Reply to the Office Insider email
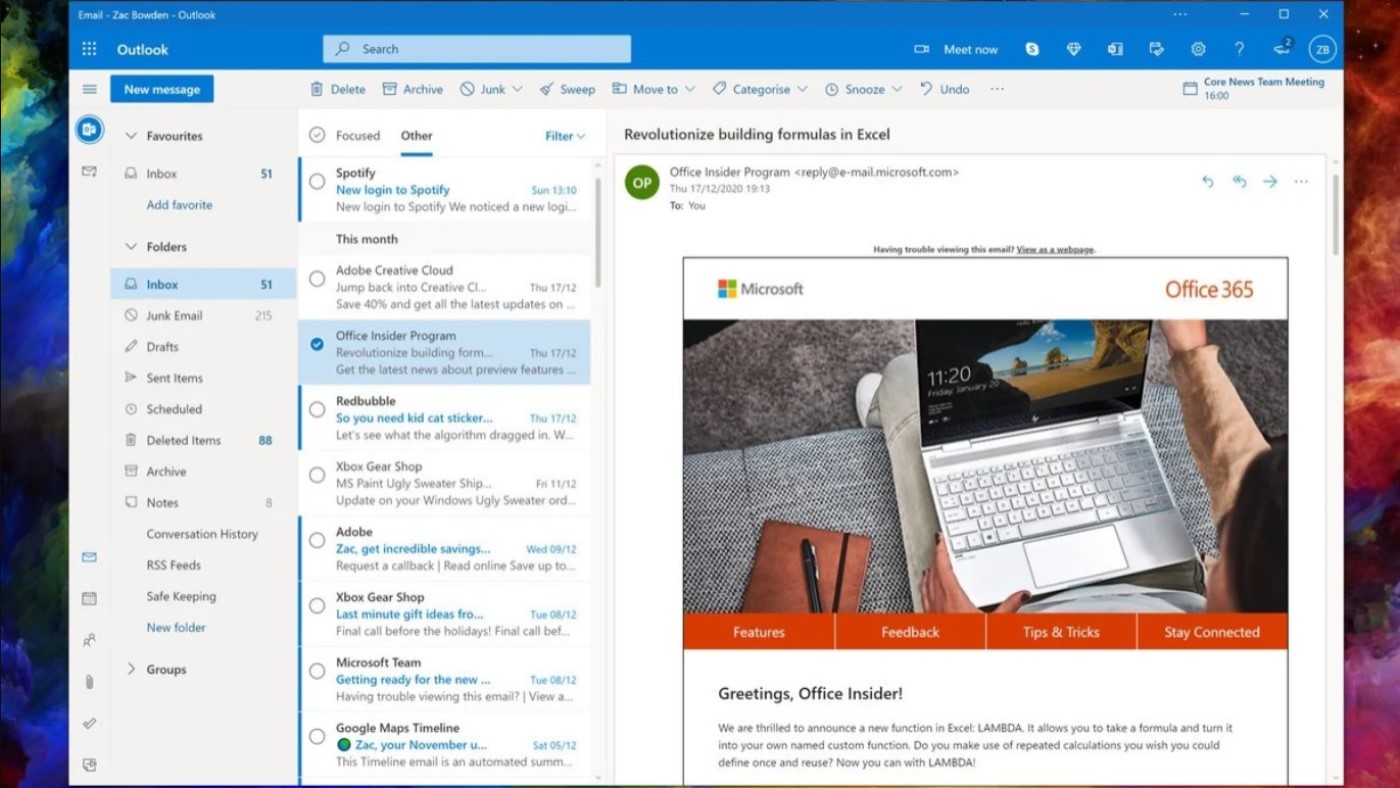 click(x=1207, y=181)
